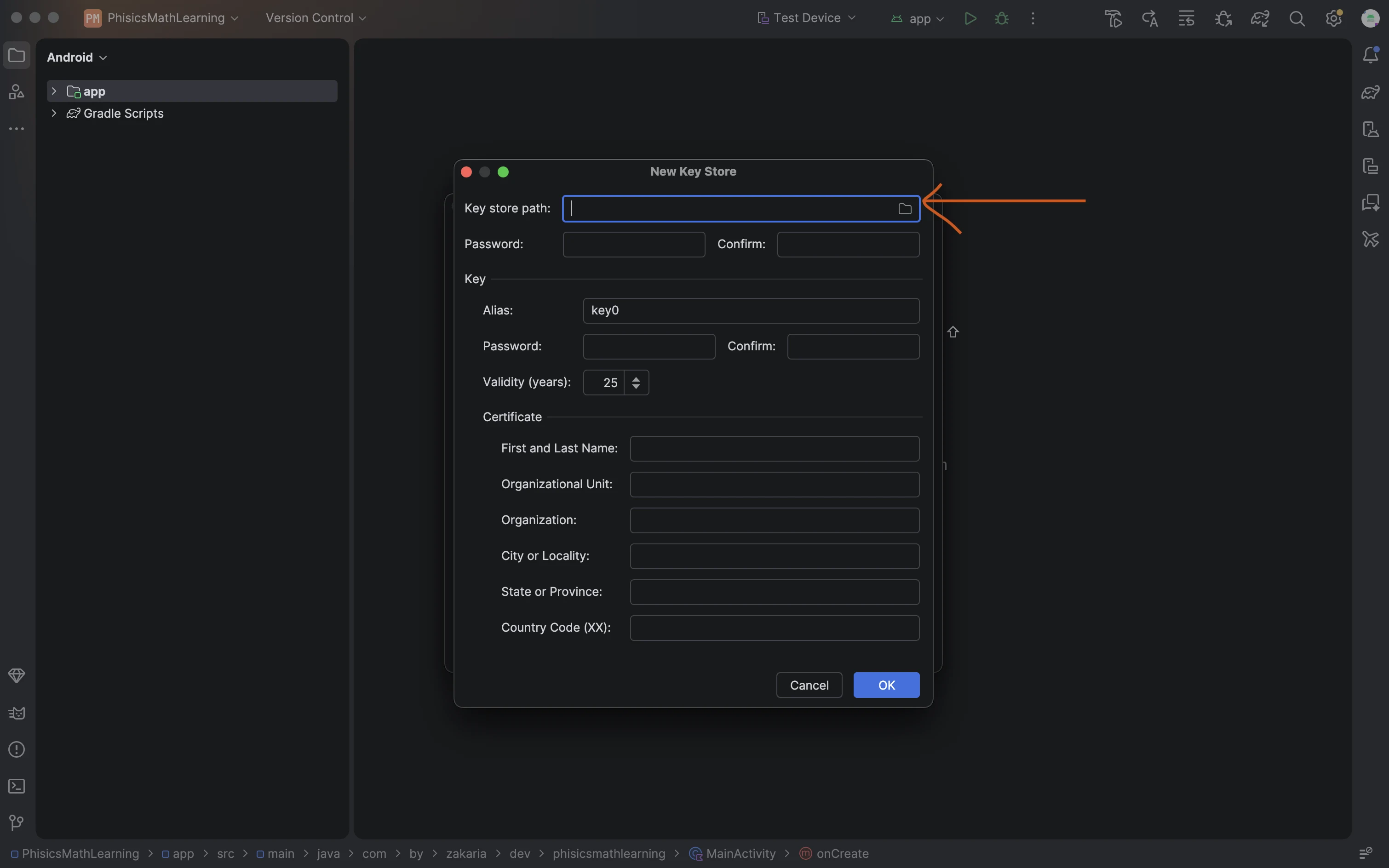
Task: Increase validity years stepper
Action: pyautogui.click(x=636, y=378)
